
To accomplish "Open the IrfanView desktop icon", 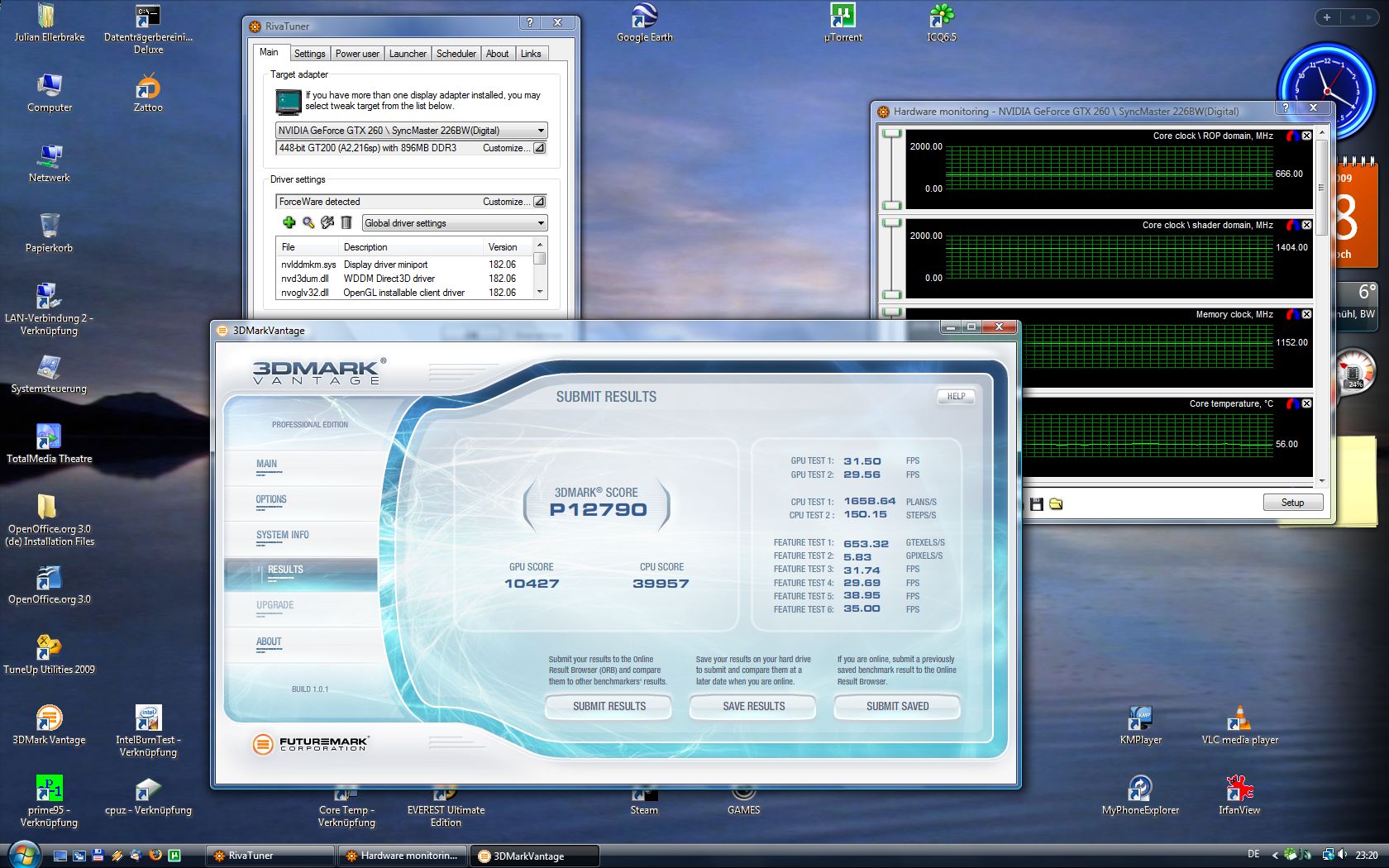I will pos(1239,795).
